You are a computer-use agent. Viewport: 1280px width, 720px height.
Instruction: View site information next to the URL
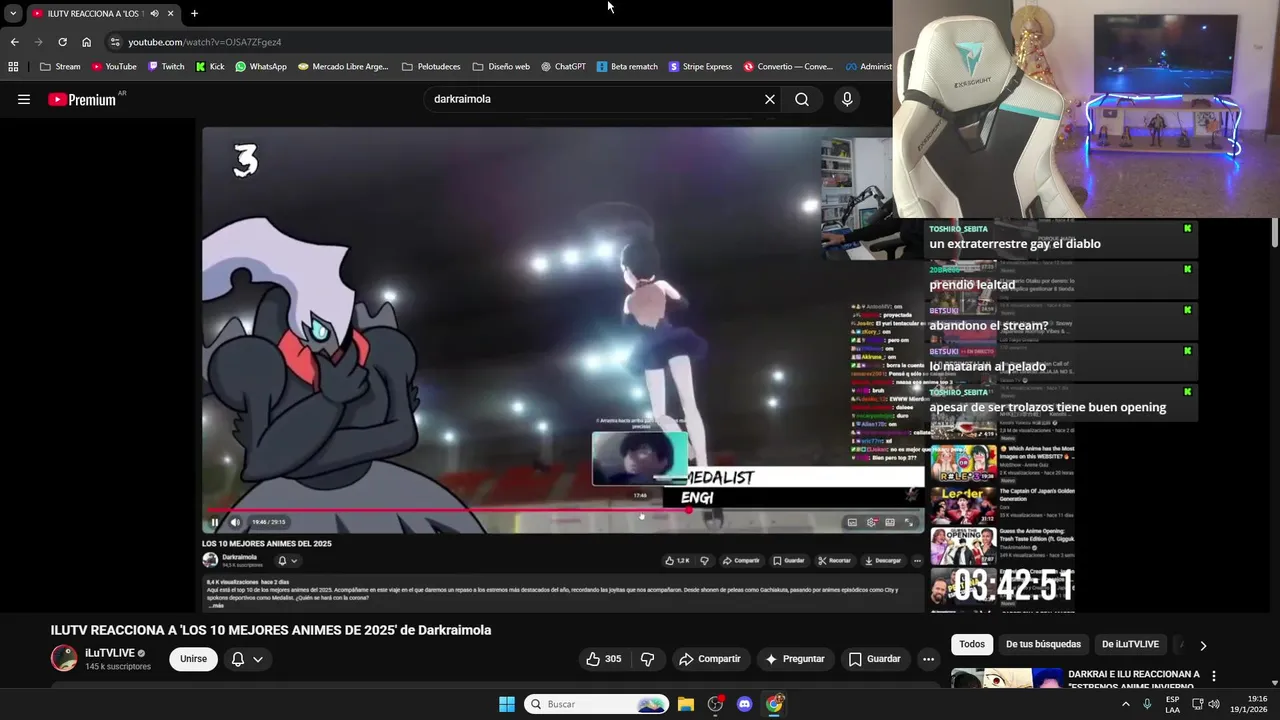pos(115,42)
